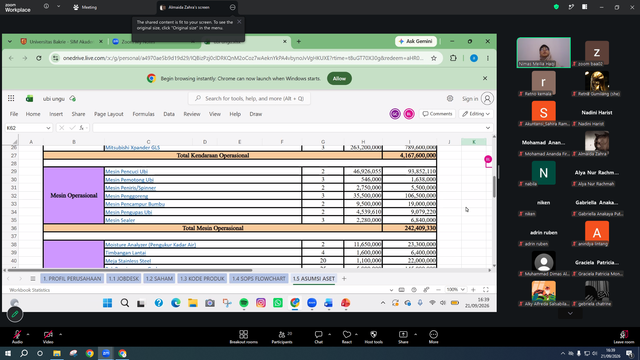Click the Sign in link in Excel
This screenshot has height=360, width=640.
470,99
